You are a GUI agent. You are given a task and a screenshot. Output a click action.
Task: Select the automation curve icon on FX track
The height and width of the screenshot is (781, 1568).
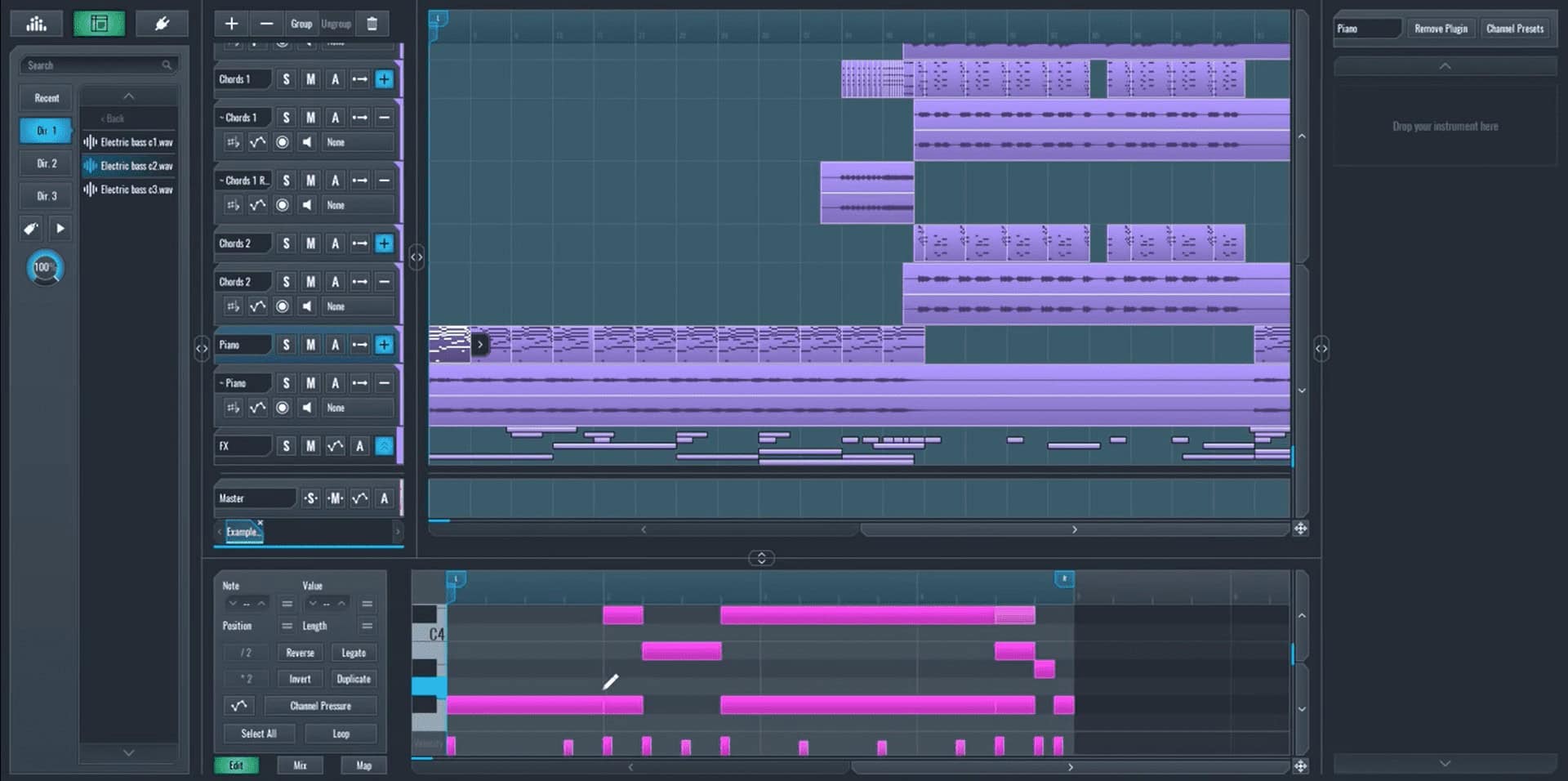point(335,446)
